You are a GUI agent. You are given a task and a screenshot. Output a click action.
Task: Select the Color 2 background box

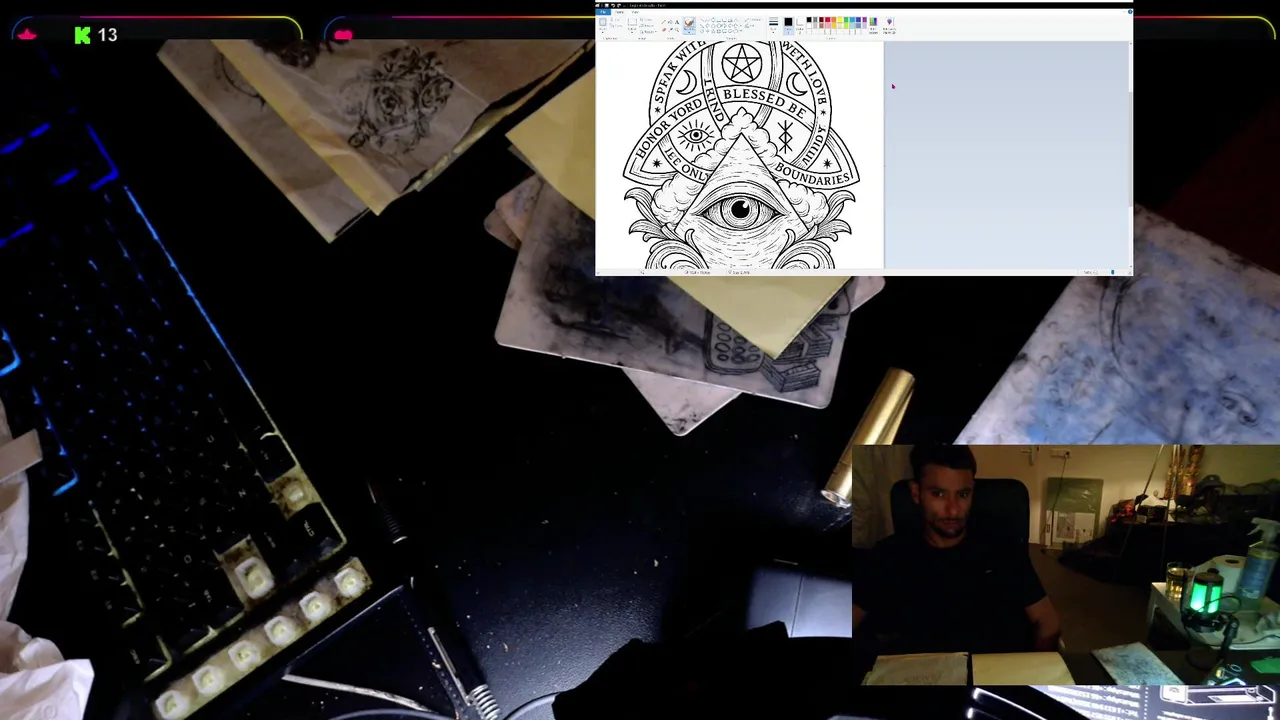[x=800, y=25]
